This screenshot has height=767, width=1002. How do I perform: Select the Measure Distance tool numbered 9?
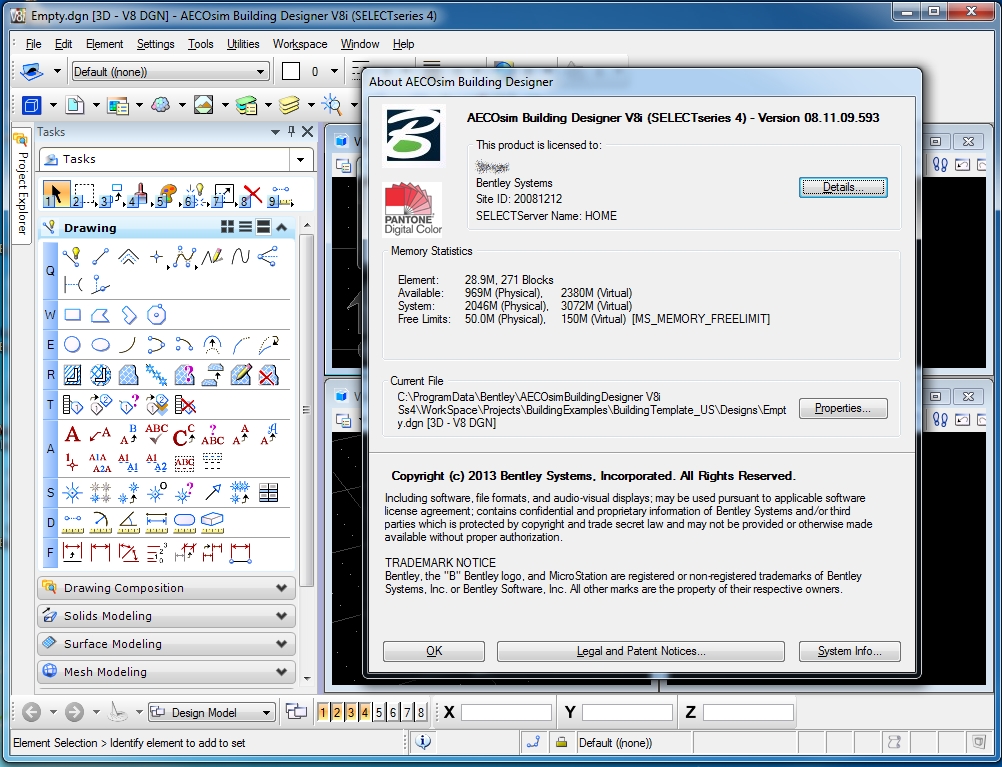(280, 194)
